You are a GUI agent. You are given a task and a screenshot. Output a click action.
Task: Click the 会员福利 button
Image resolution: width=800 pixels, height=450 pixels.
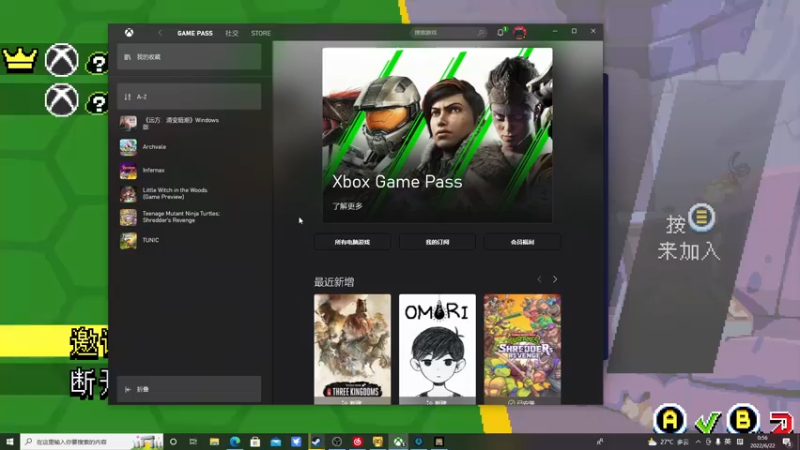(522, 242)
